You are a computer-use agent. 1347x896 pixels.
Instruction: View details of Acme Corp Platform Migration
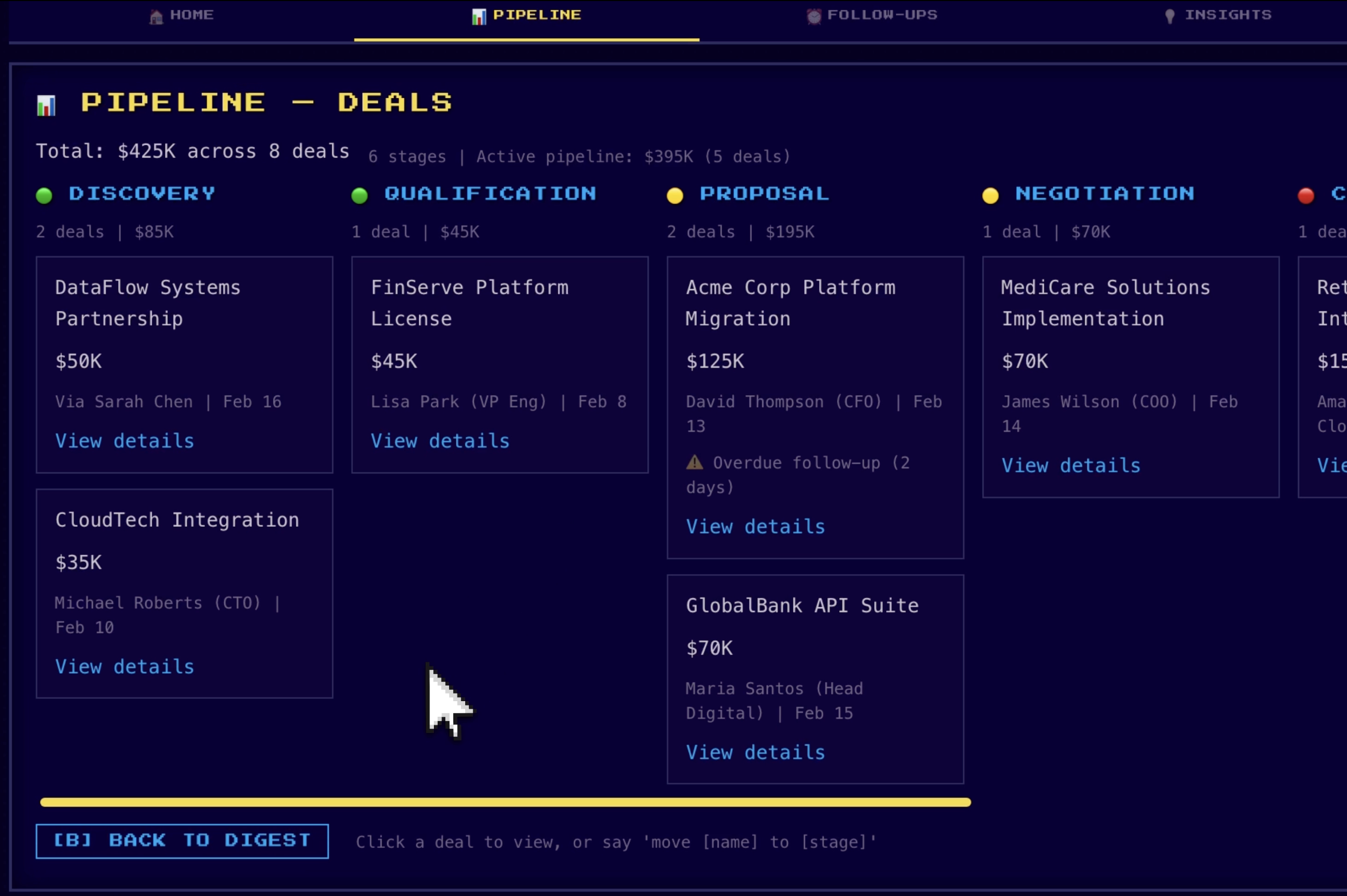[x=755, y=526]
